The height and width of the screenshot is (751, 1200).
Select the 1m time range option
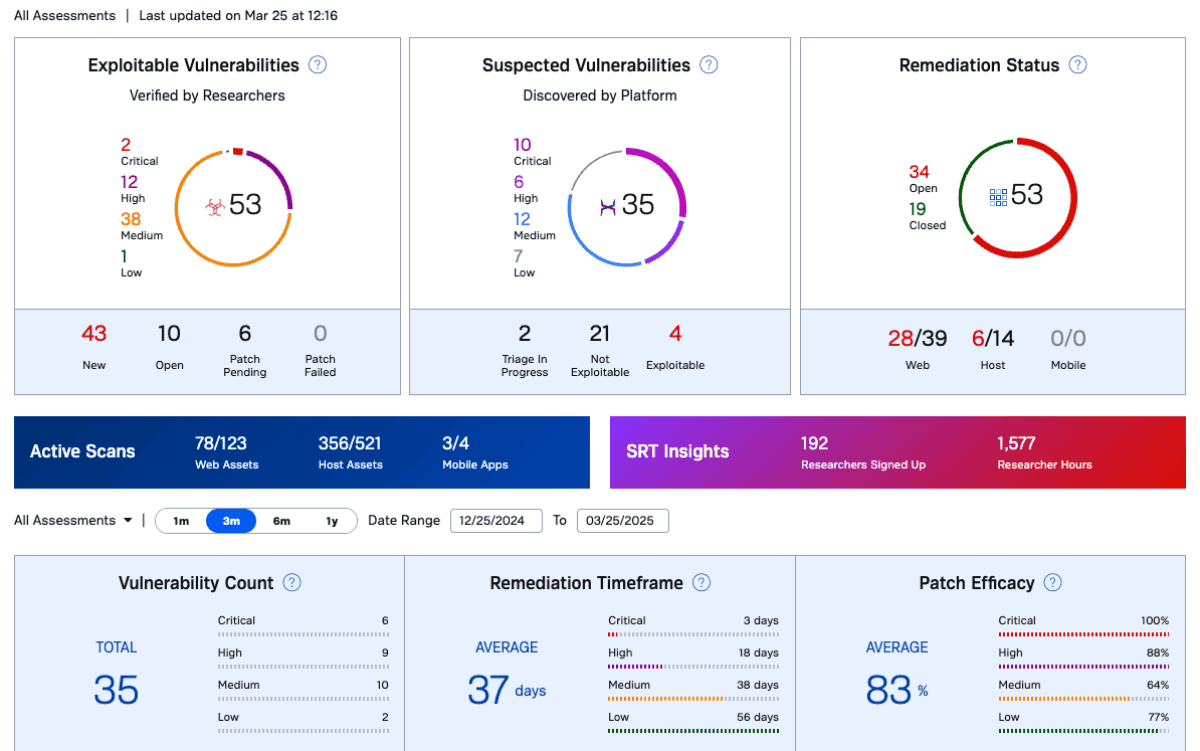[x=181, y=521]
